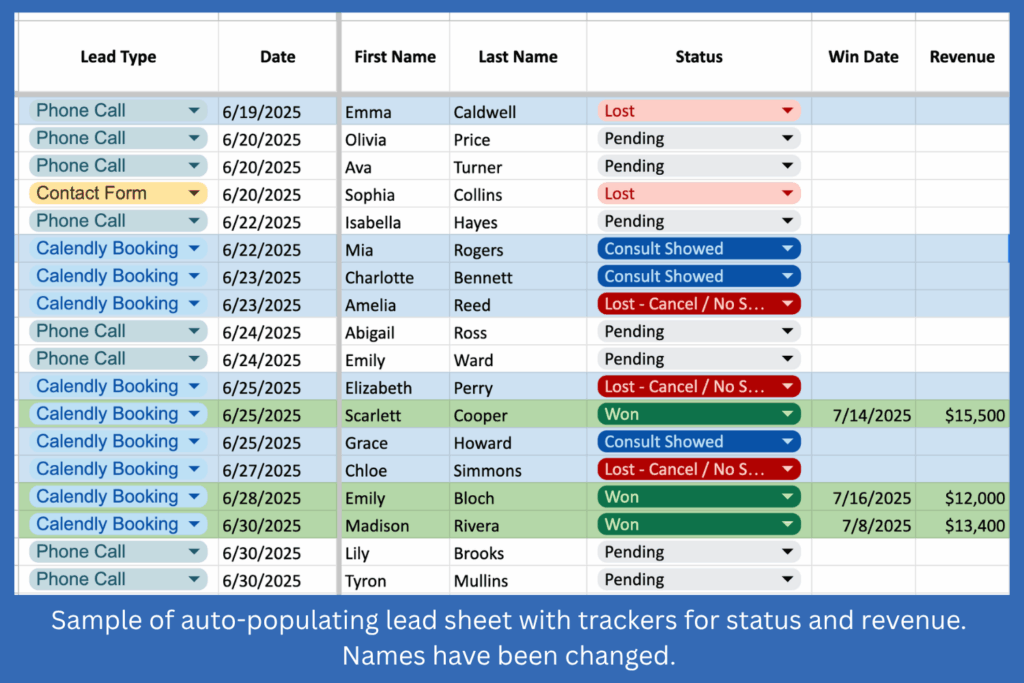Select the Revenue column header
Screen dimensions: 1024x683
962,57
